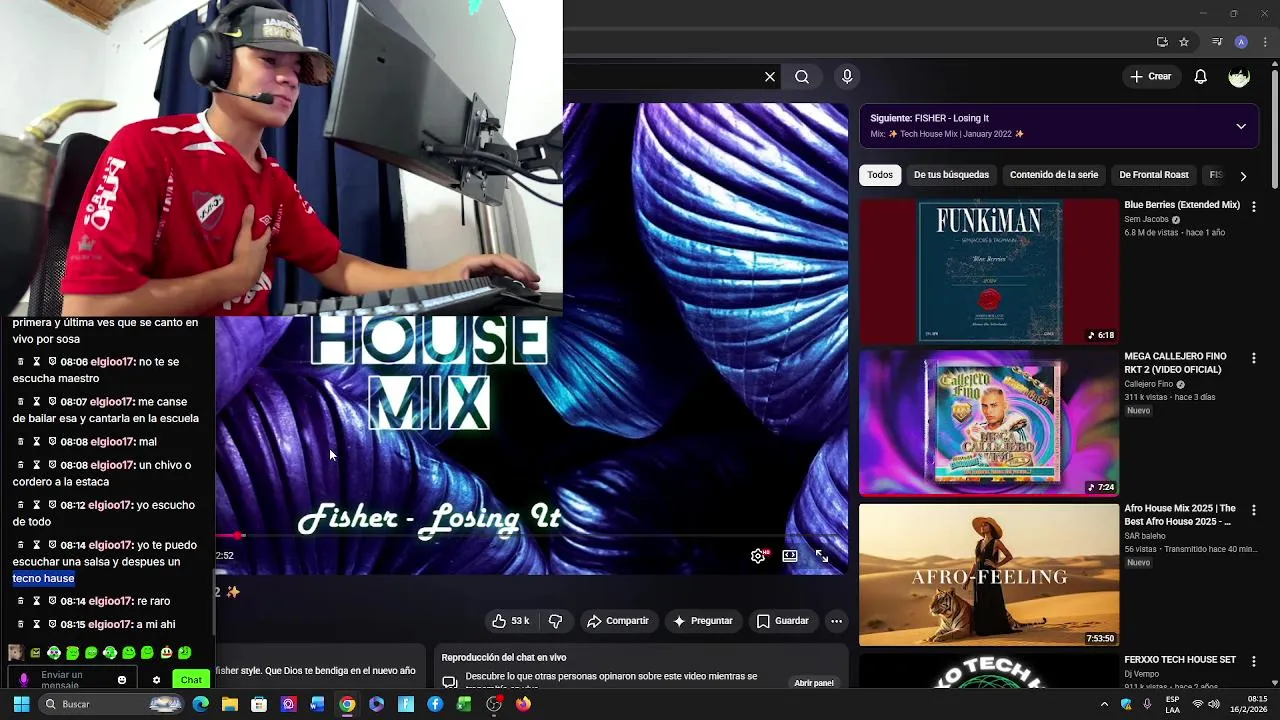
Task: Select Contenido de la serie chip
Action: click(x=1054, y=175)
